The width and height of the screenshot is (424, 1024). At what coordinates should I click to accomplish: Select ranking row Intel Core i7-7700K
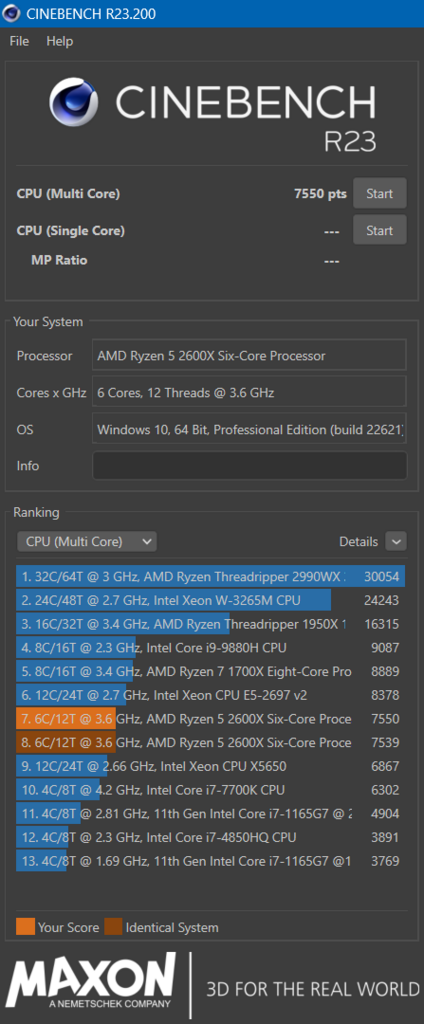[x=210, y=790]
